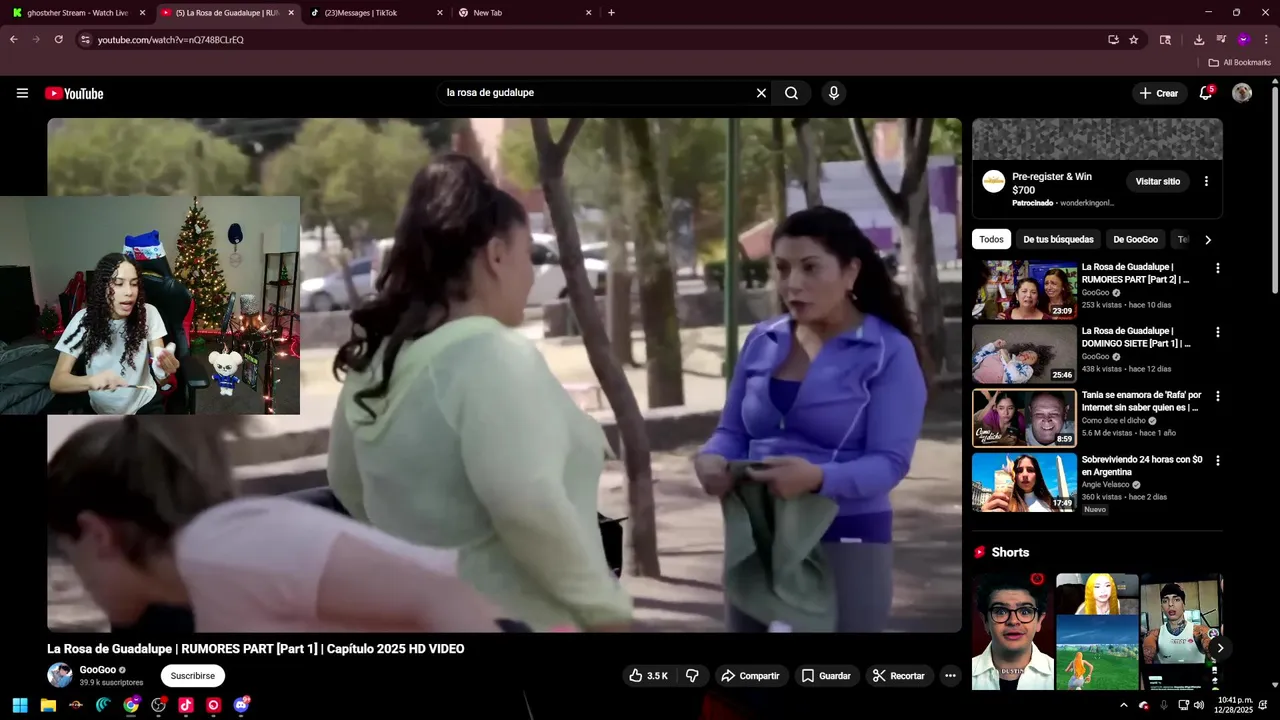Select the De tus búsquedas chip
Image resolution: width=1280 pixels, height=720 pixels.
(1058, 240)
